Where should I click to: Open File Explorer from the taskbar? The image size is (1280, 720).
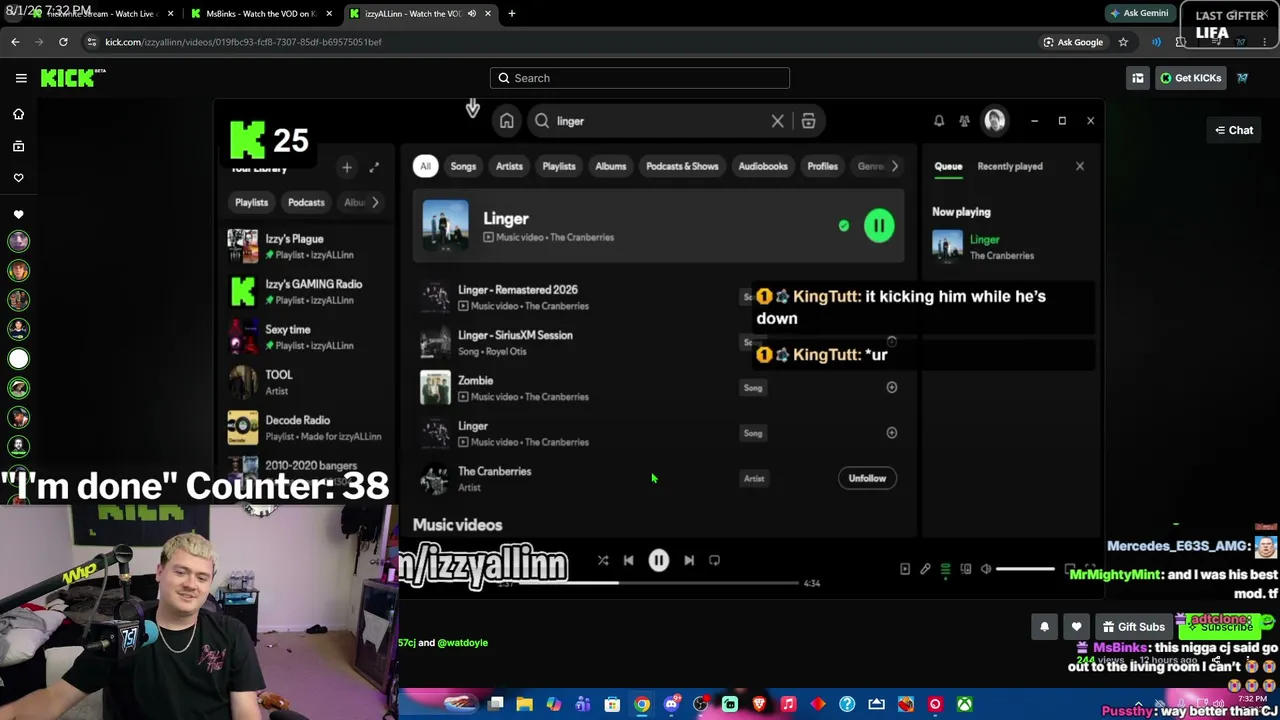pos(524,704)
